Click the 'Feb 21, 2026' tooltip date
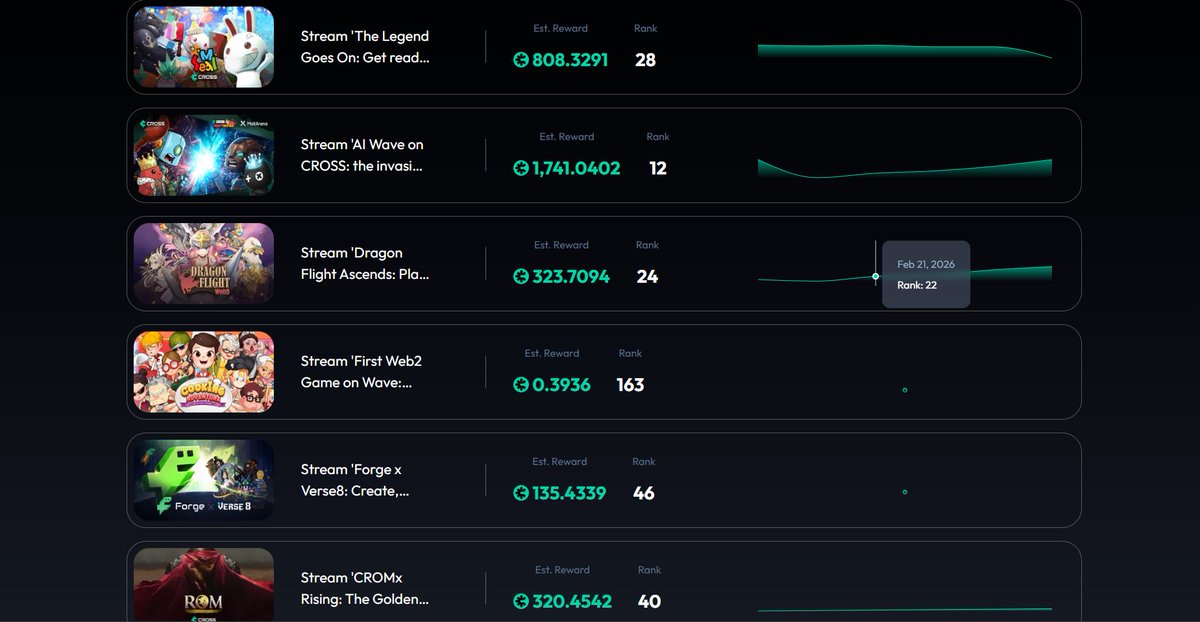The image size is (1200, 622). click(x=926, y=265)
